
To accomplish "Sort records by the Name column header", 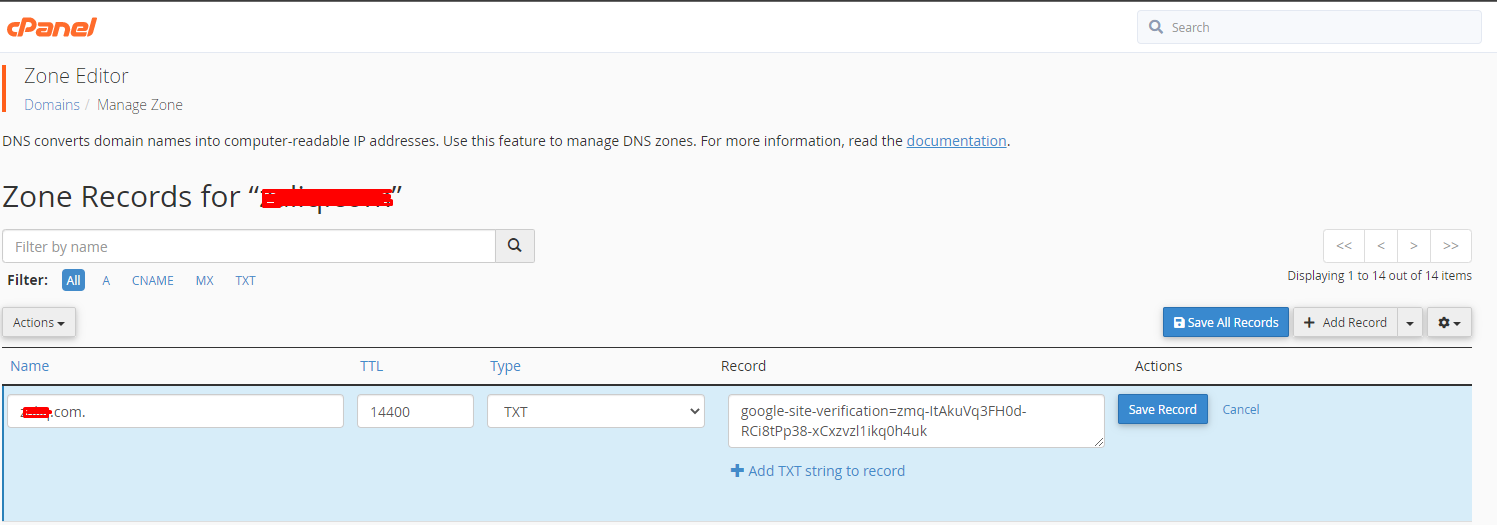I will coord(29,366).
